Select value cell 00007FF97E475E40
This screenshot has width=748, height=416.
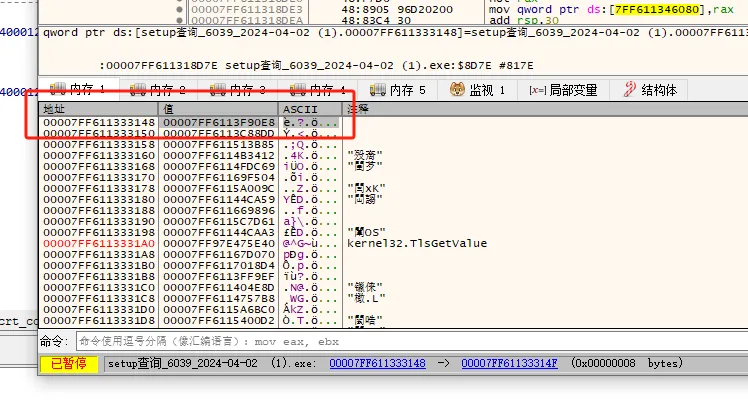tap(219, 243)
